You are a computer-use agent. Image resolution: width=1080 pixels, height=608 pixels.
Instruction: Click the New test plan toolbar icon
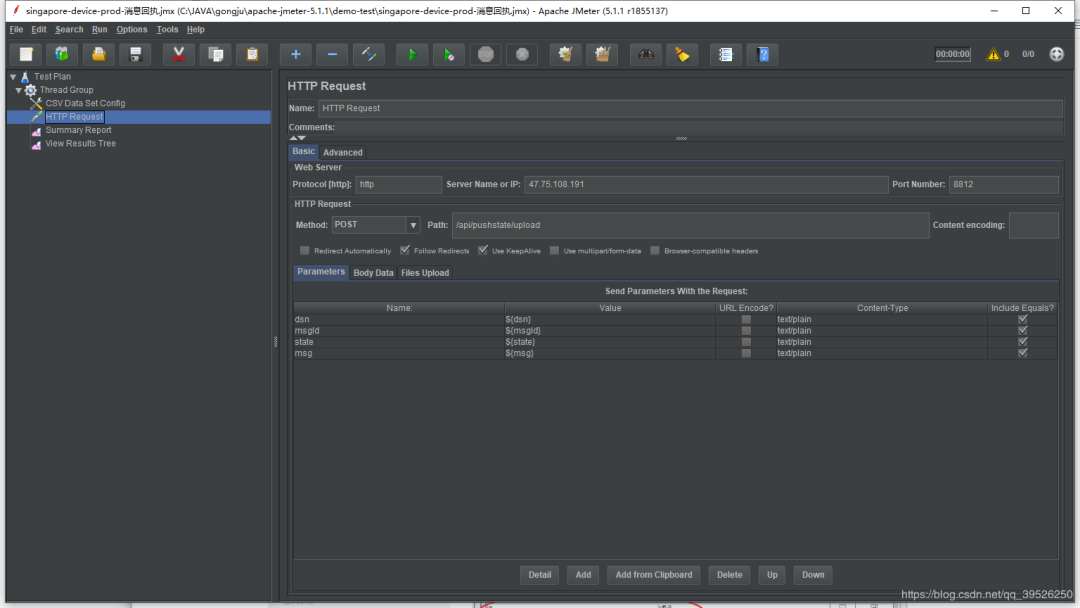coord(26,54)
